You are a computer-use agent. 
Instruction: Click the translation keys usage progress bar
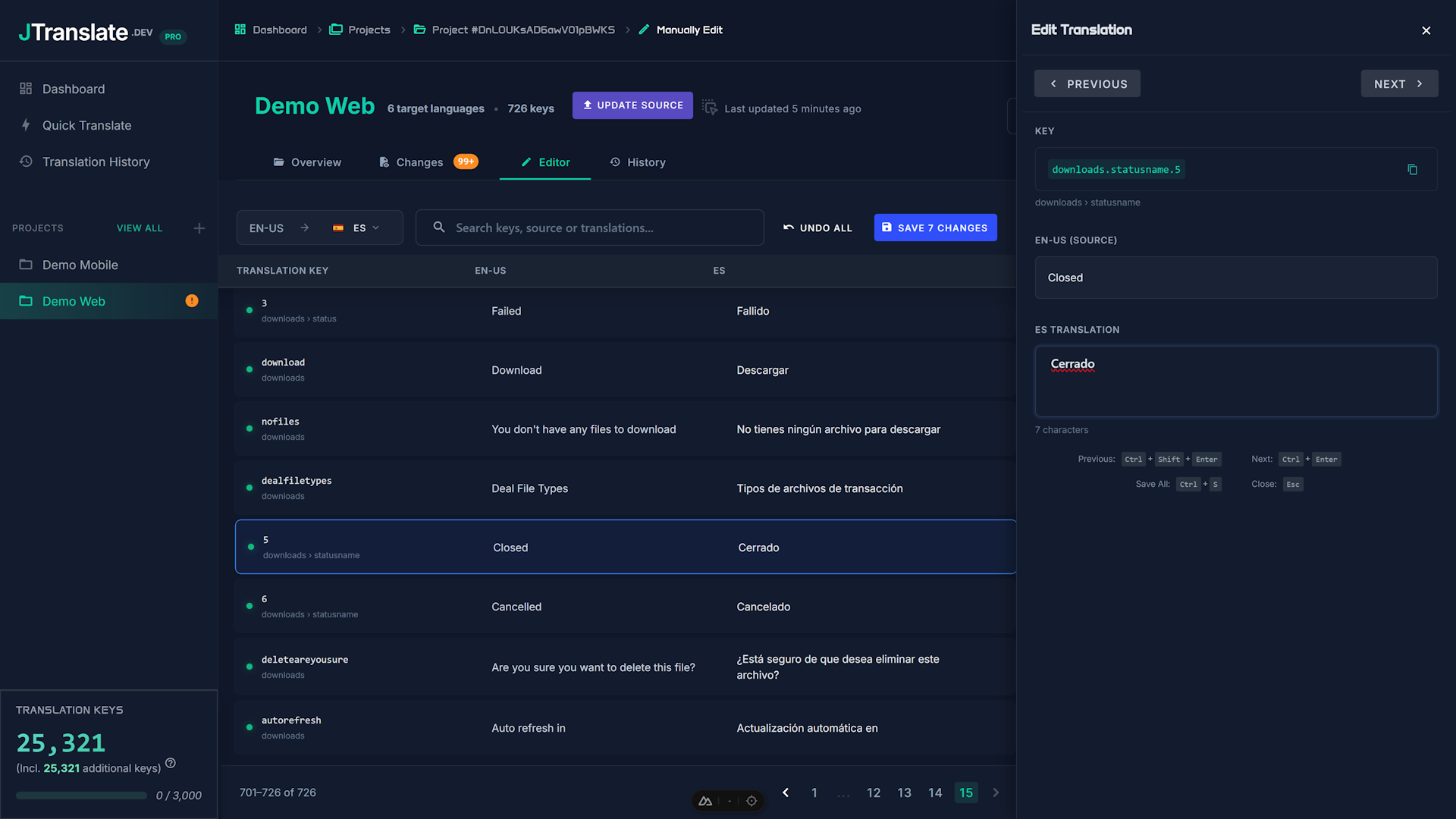click(82, 795)
